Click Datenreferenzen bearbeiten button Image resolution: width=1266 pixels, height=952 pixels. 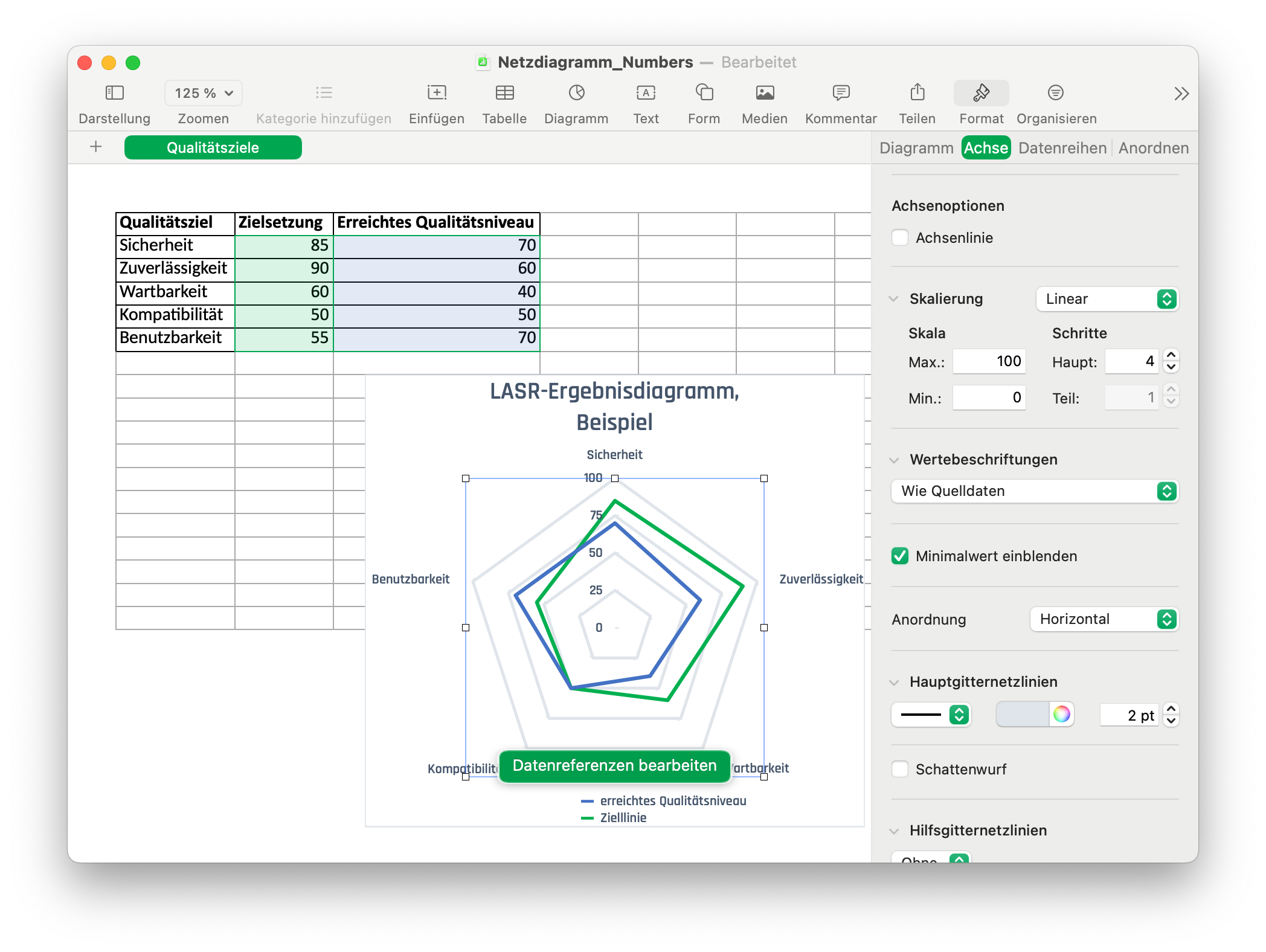coord(615,765)
